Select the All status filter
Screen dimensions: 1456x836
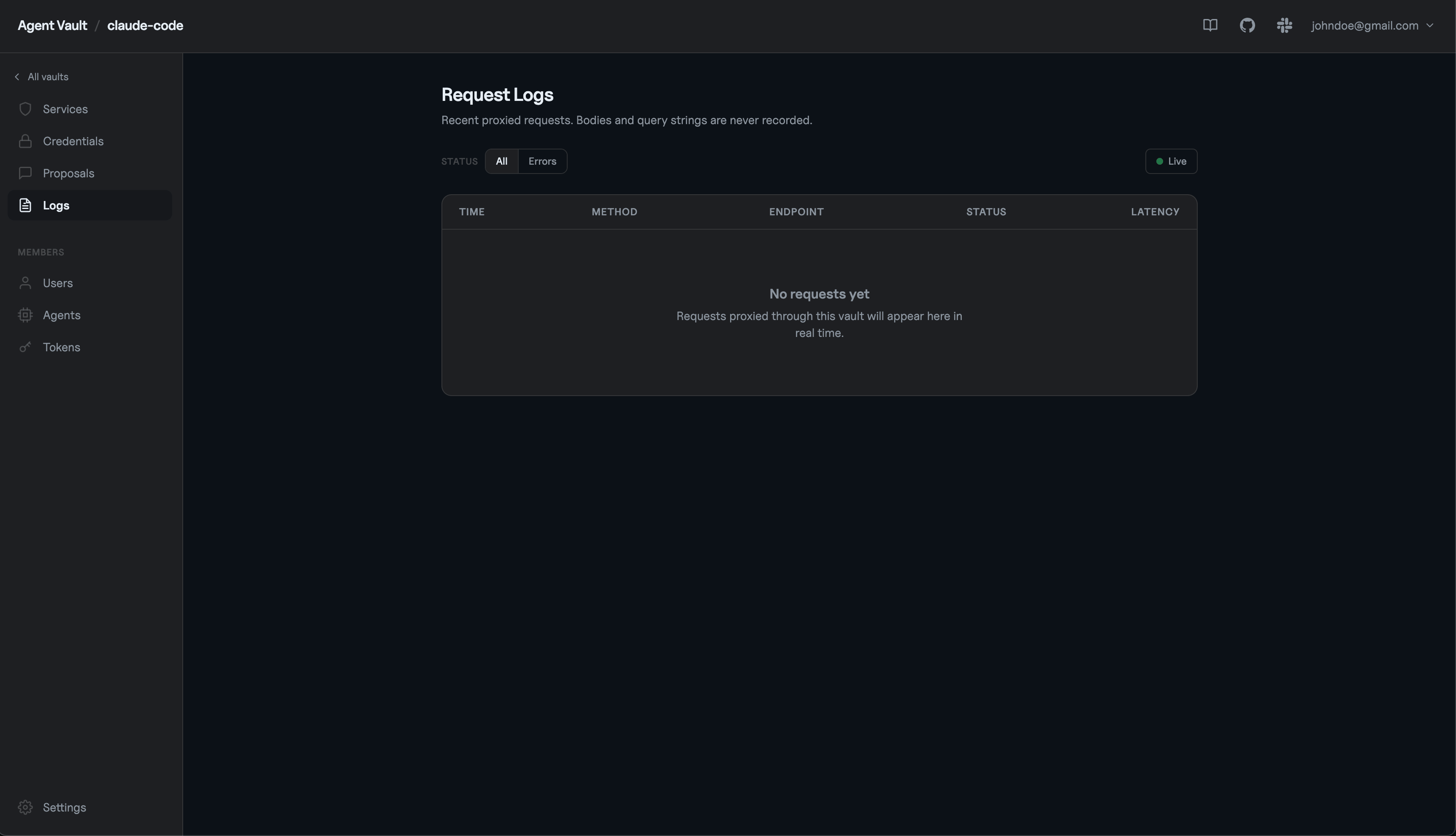point(501,161)
